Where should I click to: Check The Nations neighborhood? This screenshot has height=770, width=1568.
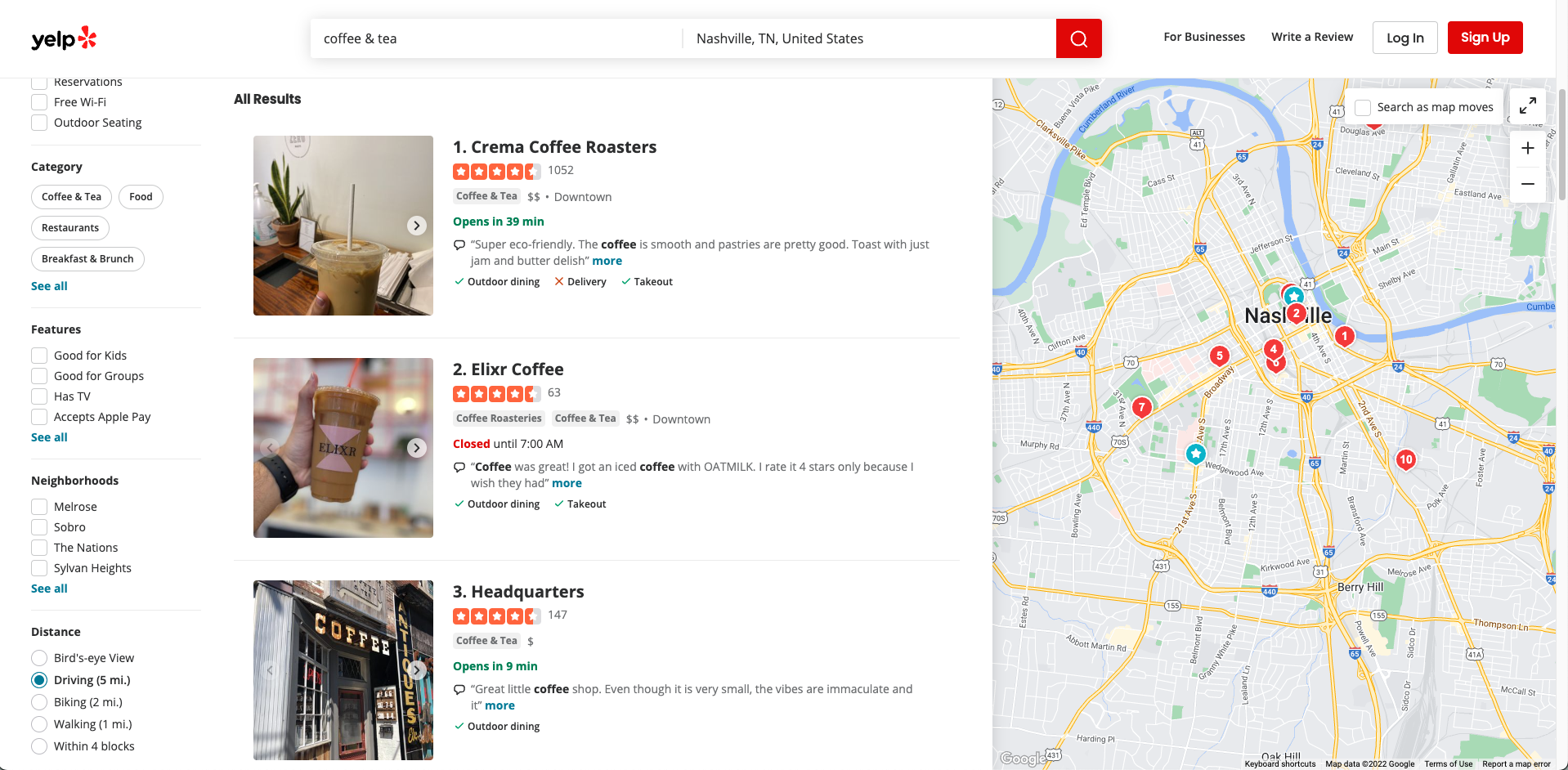pos(39,548)
